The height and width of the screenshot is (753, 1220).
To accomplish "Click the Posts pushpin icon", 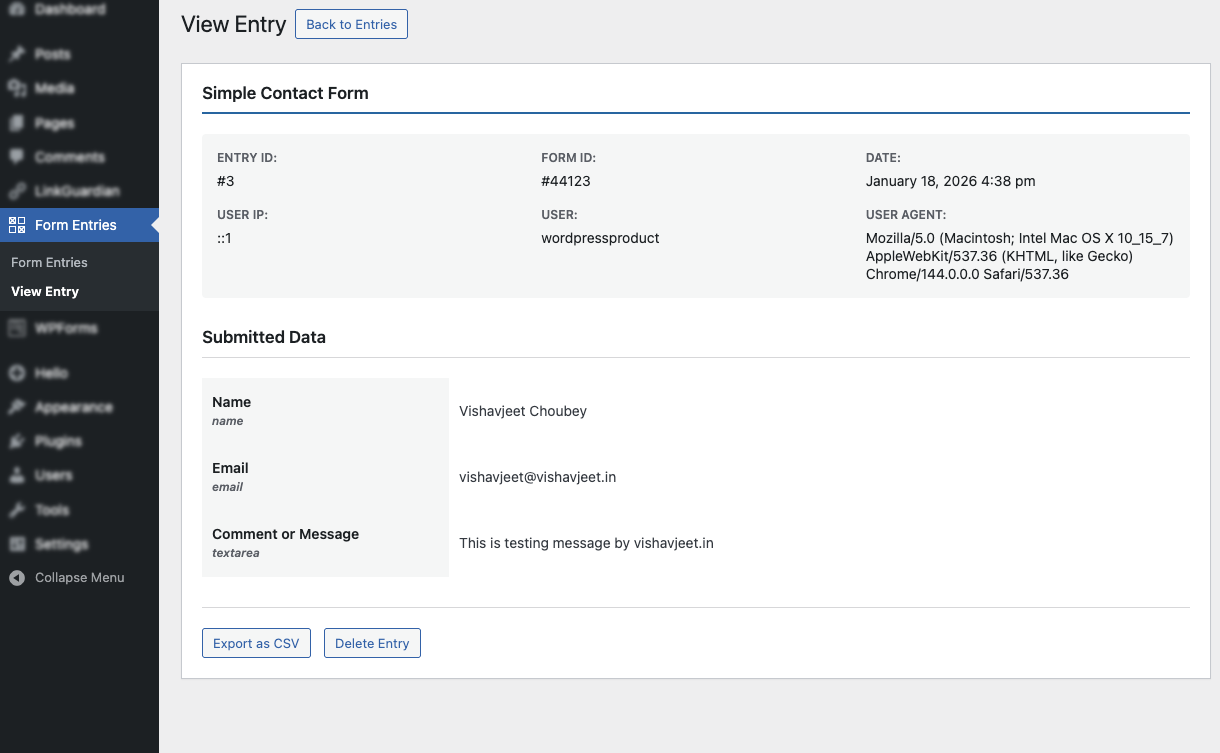I will (16, 54).
